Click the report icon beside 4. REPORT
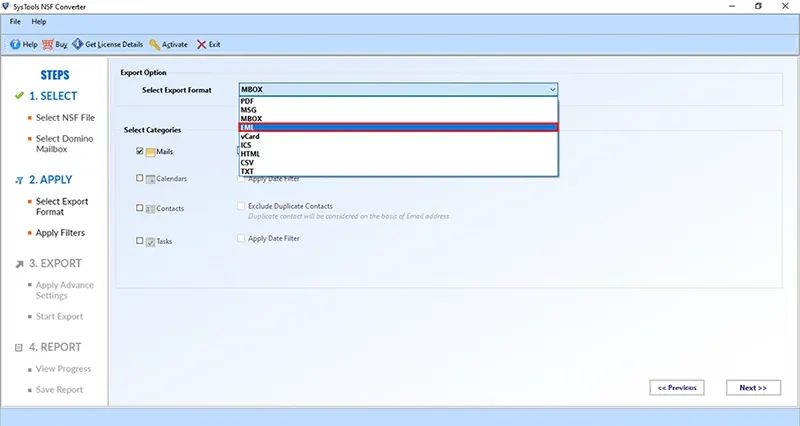800x426 pixels. (x=19, y=347)
